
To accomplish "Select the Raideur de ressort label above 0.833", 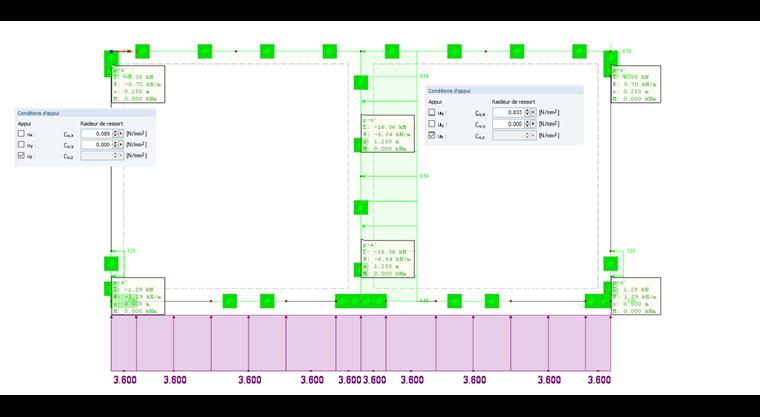I will click(x=513, y=102).
